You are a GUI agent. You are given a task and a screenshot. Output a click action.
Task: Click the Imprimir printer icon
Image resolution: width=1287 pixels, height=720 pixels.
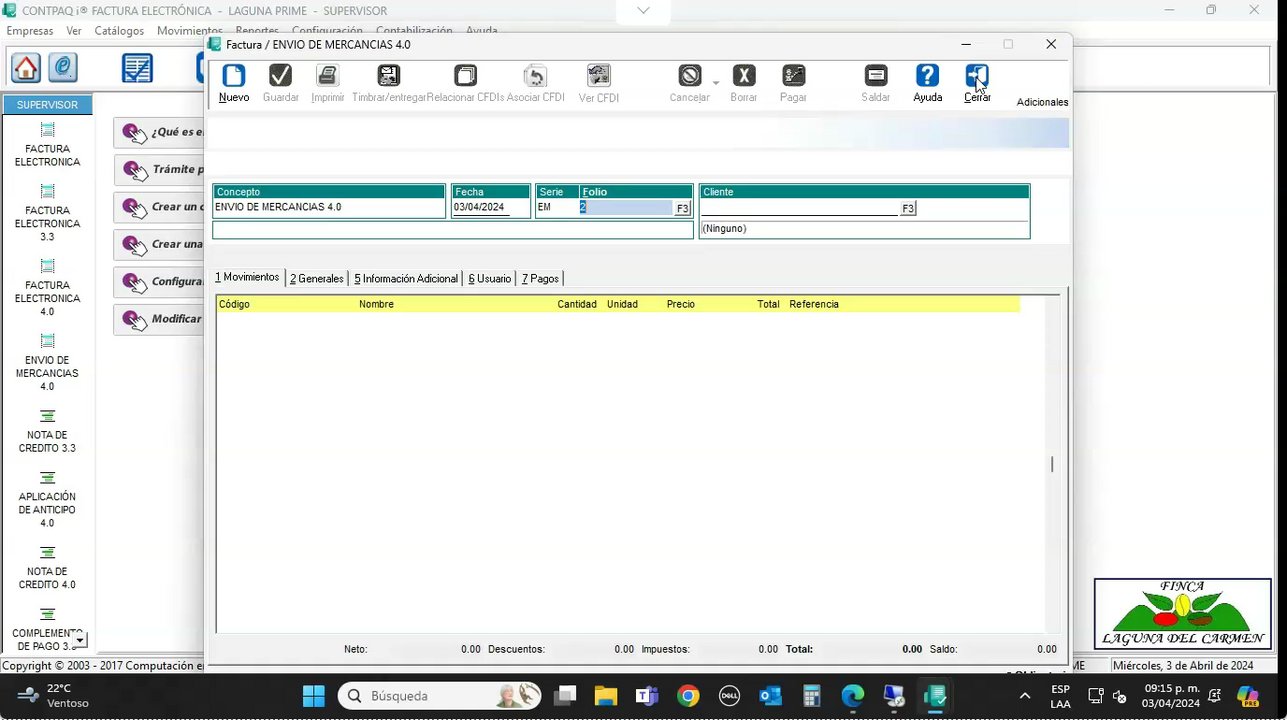pos(327,76)
